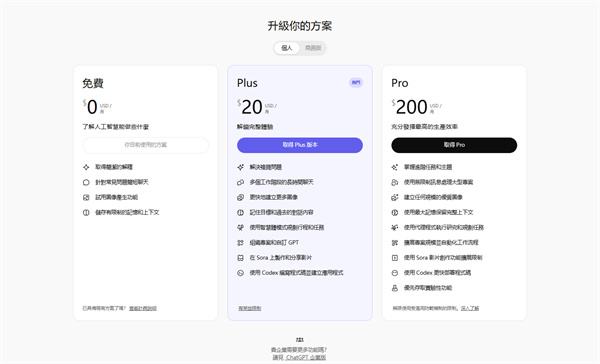Viewport: 600px width, 364px height.
Task: Click the 升級你的方案 page heading
Action: [300, 26]
